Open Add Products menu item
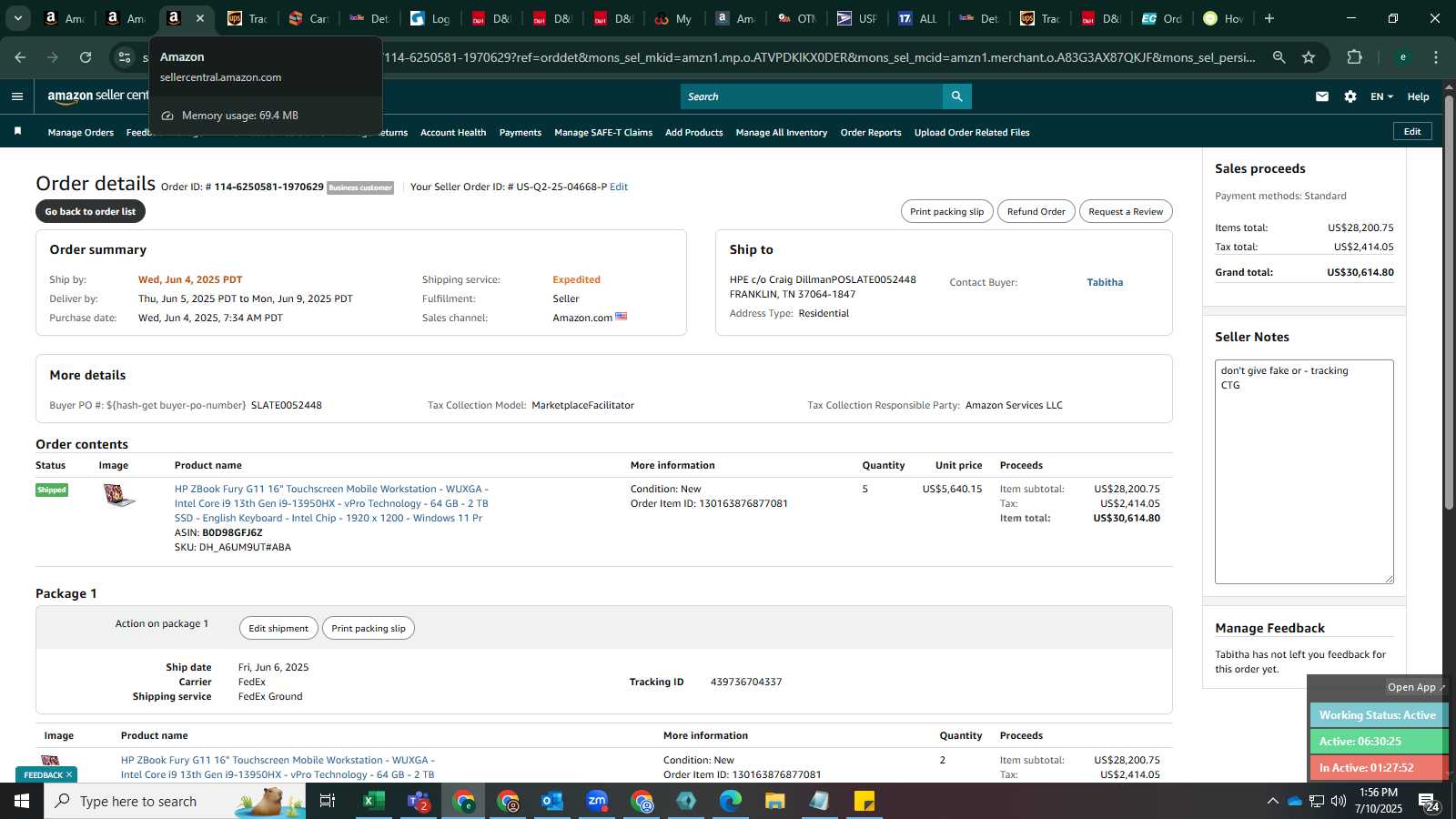Viewport: 1456px width, 819px height. point(694,133)
